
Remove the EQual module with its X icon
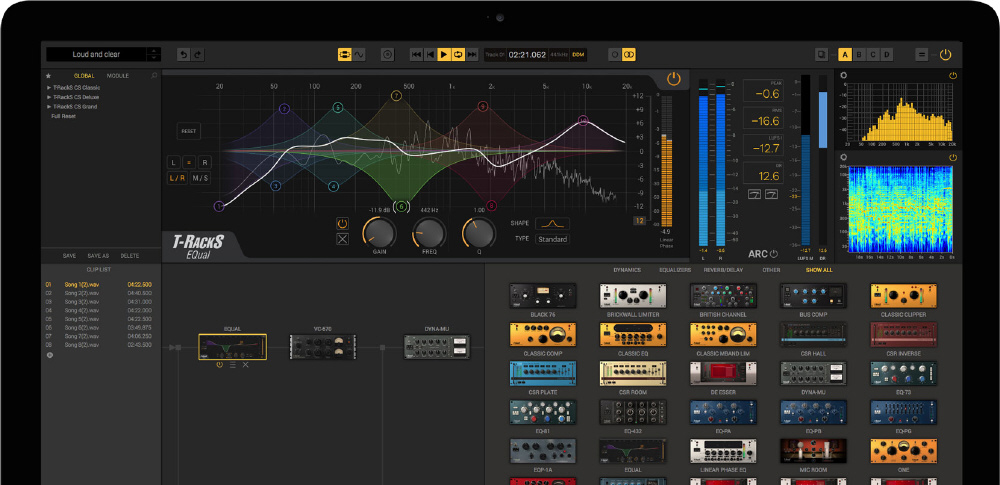[x=245, y=365]
